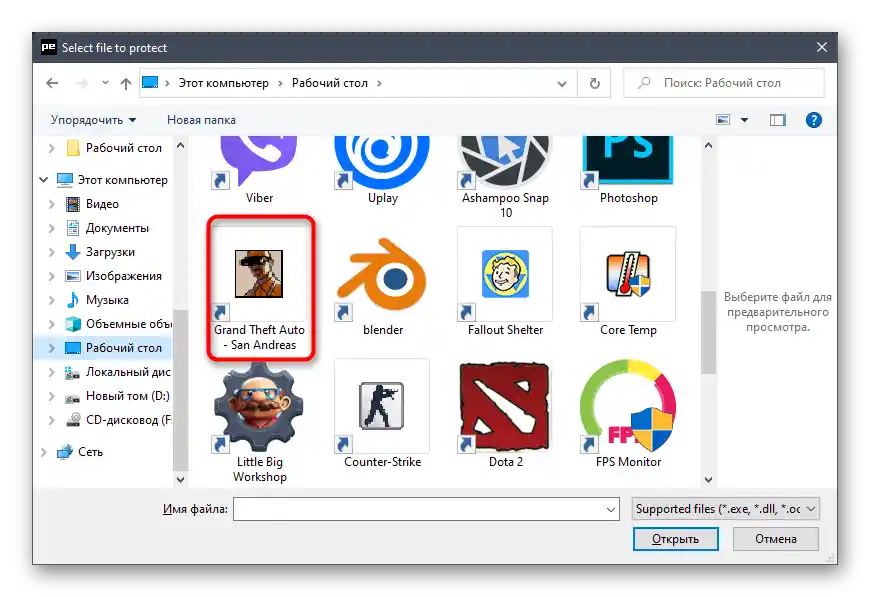
Task: Open the file name dropdown arrow
Action: click(x=610, y=509)
